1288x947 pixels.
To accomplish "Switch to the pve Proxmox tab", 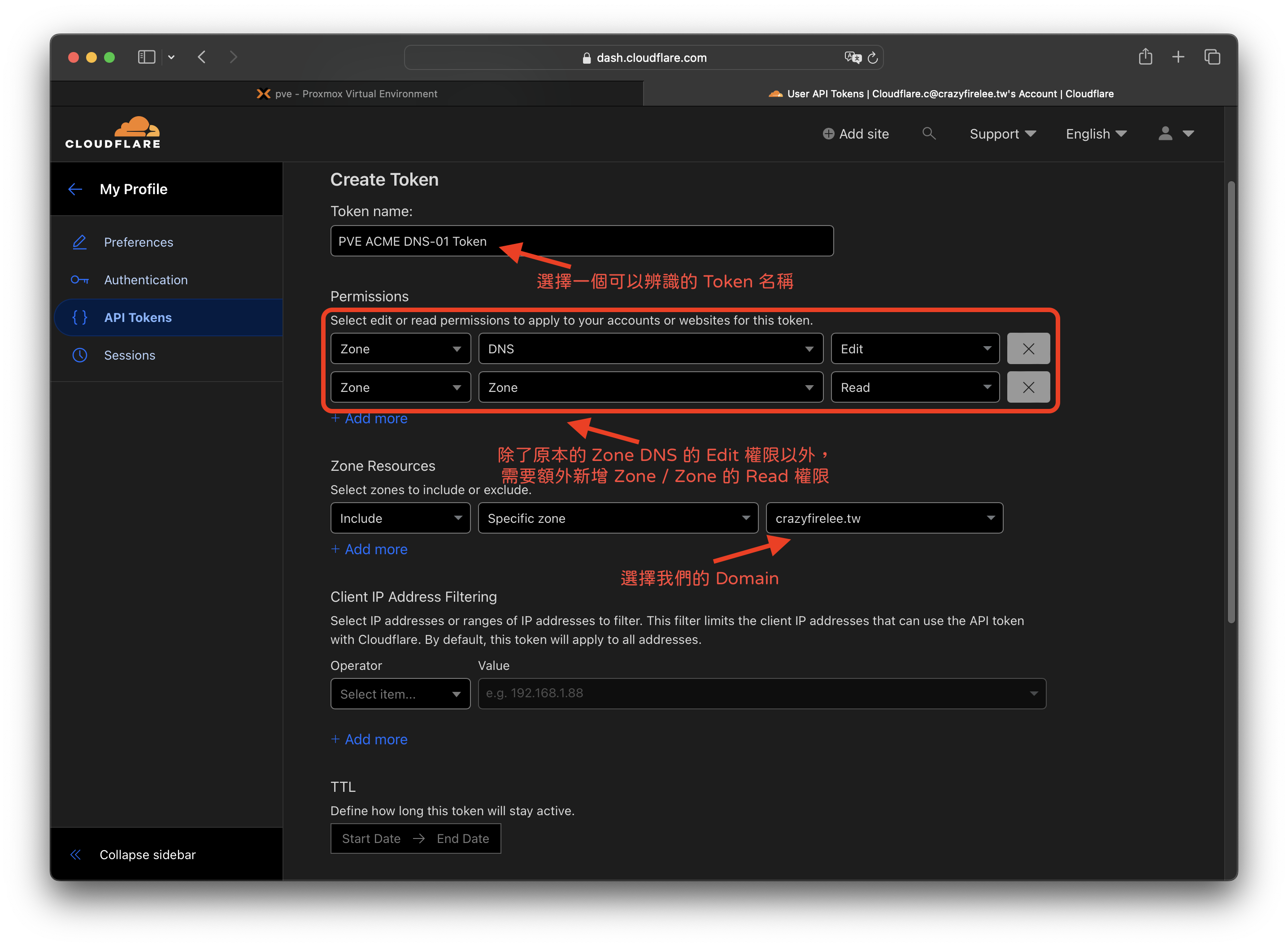I will [x=347, y=93].
